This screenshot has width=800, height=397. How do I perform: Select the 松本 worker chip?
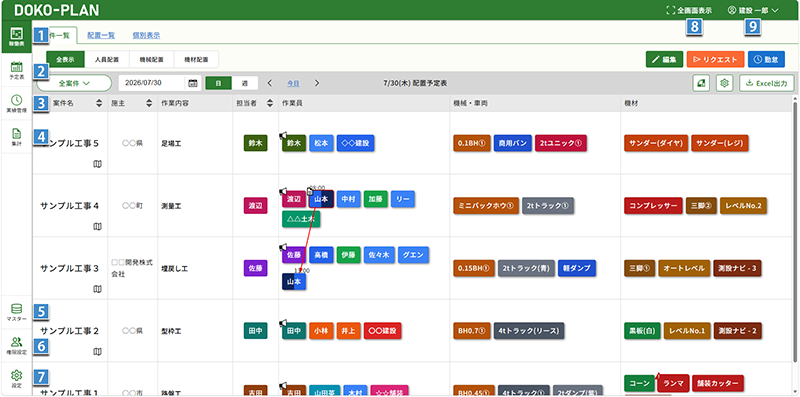(321, 143)
